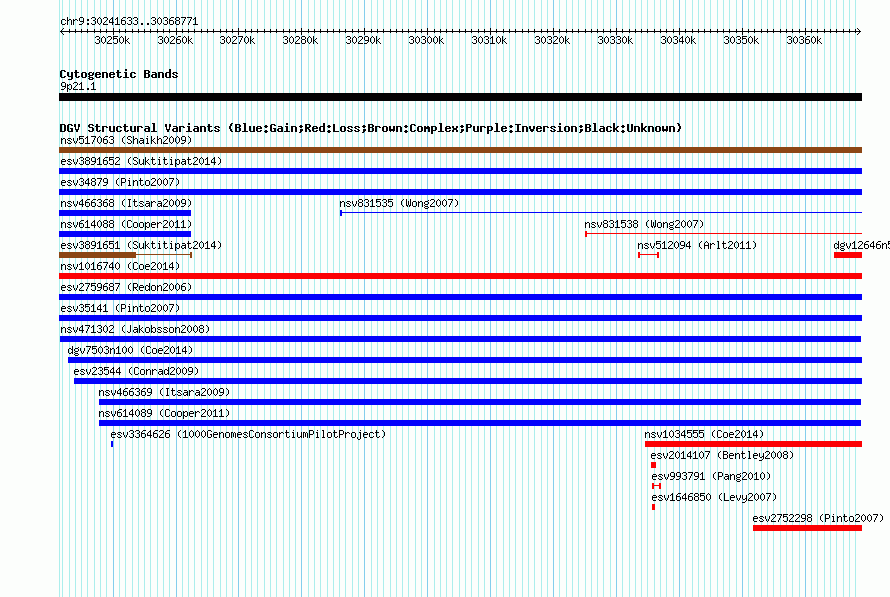Open the esv2759687 (Redon2006) label
This screenshot has width=890, height=597.
pos(126,287)
